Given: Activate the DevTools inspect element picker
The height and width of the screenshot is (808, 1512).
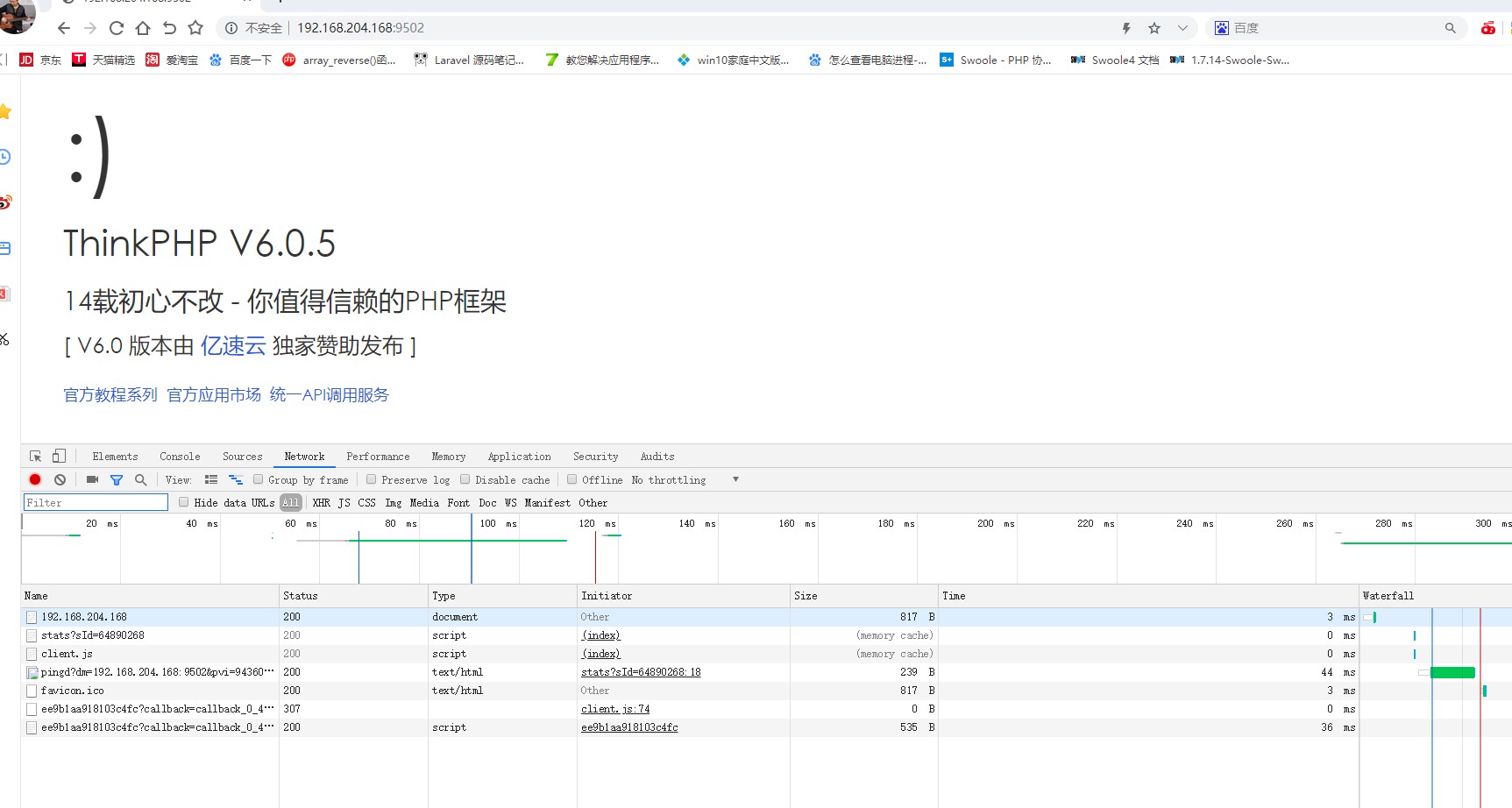Looking at the screenshot, I should point(35,456).
